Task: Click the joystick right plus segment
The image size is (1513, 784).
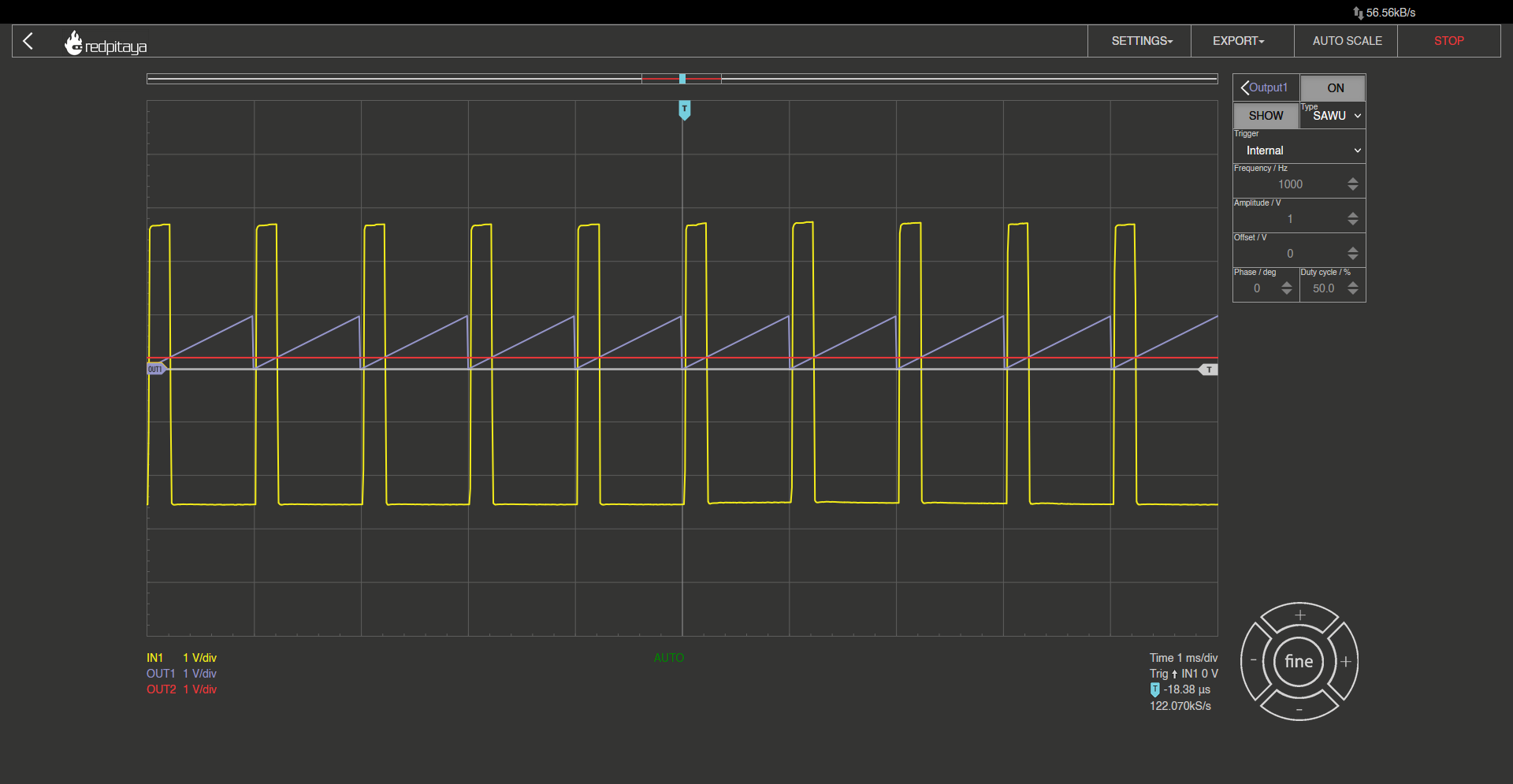Action: 1346,661
